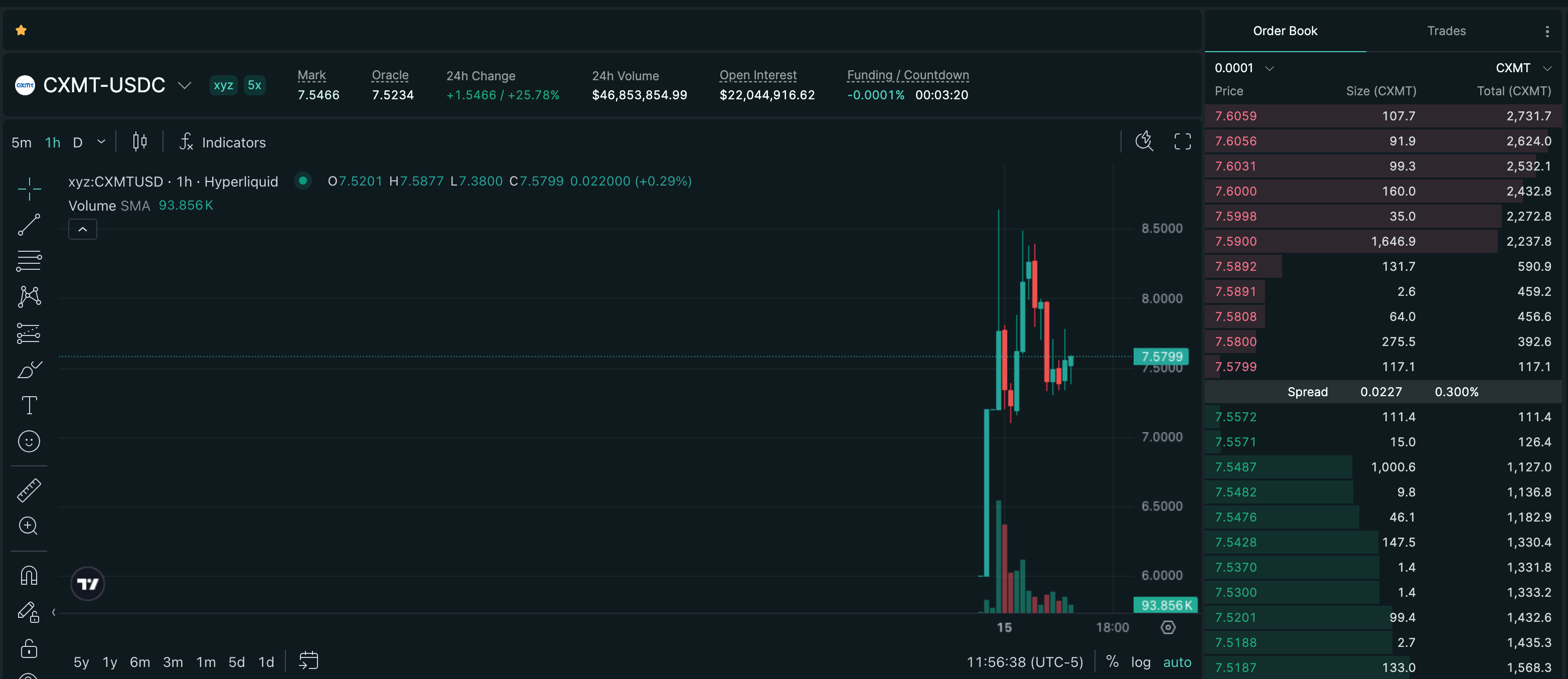The height and width of the screenshot is (679, 1568).
Task: Click the green market status dot
Action: pyautogui.click(x=302, y=181)
